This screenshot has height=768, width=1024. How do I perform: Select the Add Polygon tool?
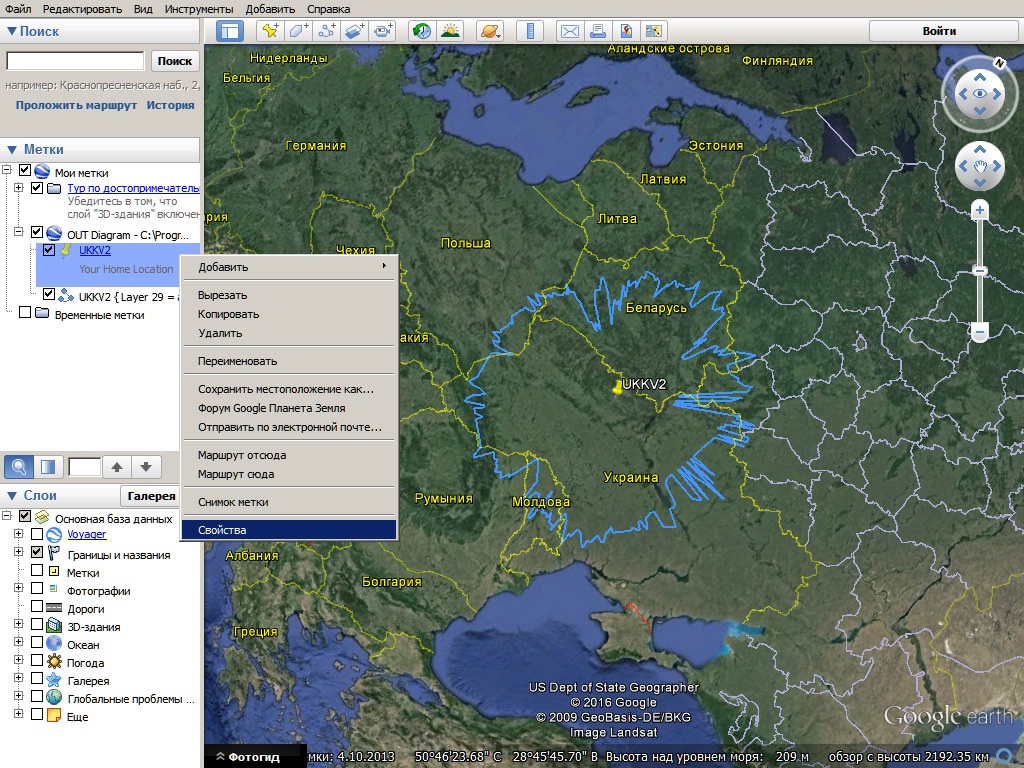pos(298,31)
